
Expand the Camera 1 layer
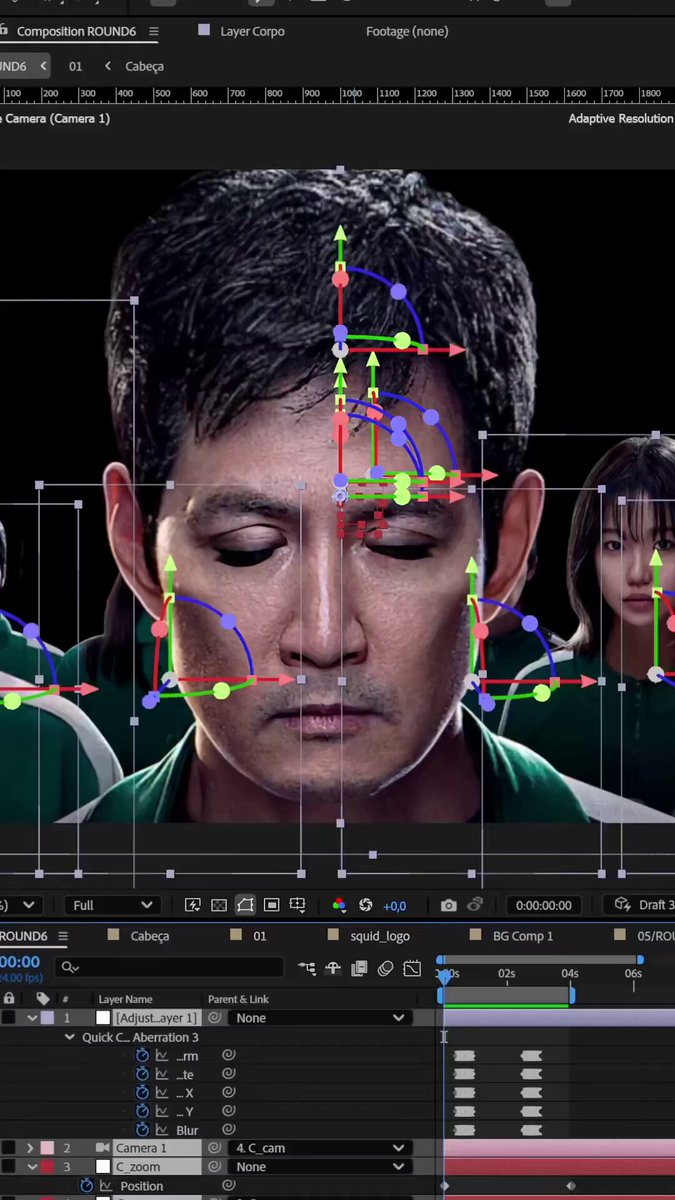pyautogui.click(x=30, y=1148)
